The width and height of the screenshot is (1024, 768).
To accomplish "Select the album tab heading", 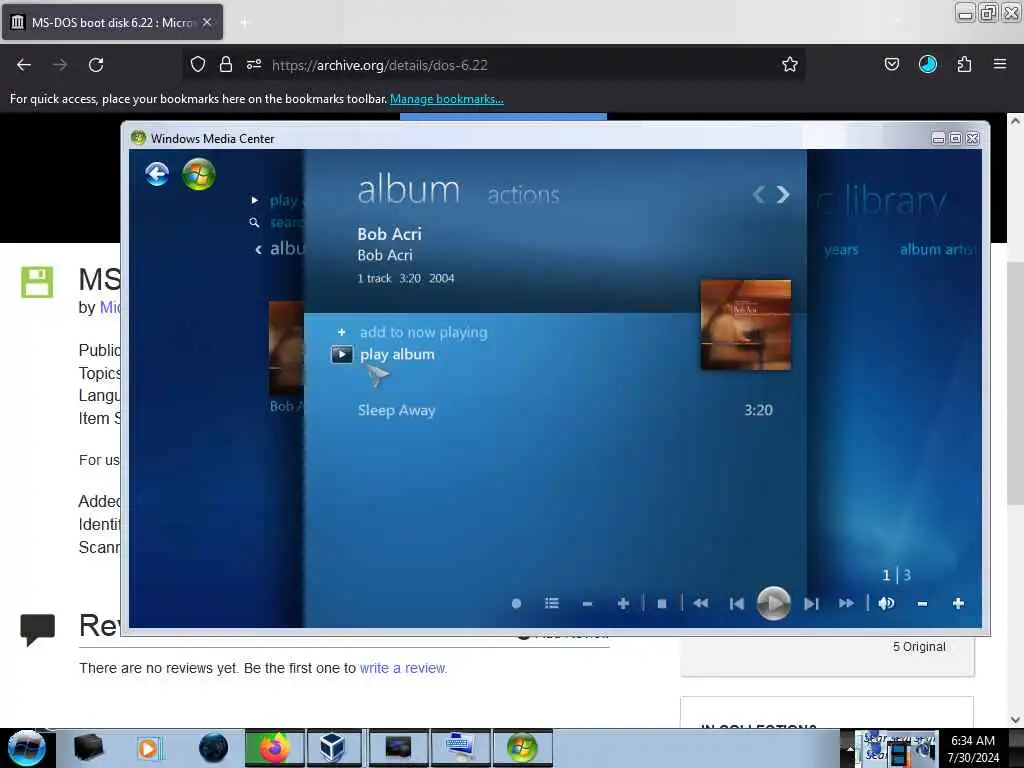I will pos(408,190).
